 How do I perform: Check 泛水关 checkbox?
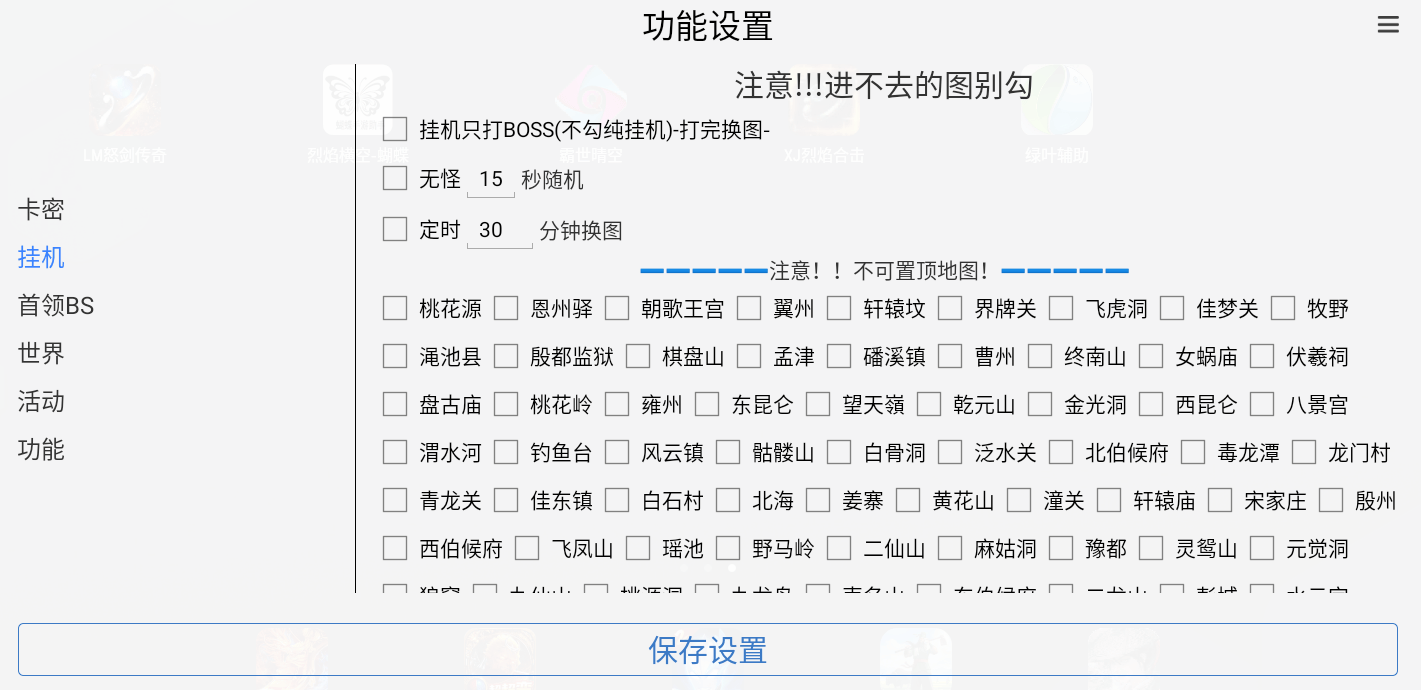[950, 452]
